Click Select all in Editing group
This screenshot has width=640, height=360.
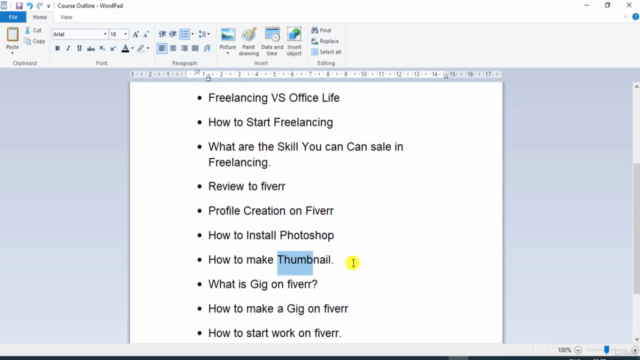click(x=326, y=52)
